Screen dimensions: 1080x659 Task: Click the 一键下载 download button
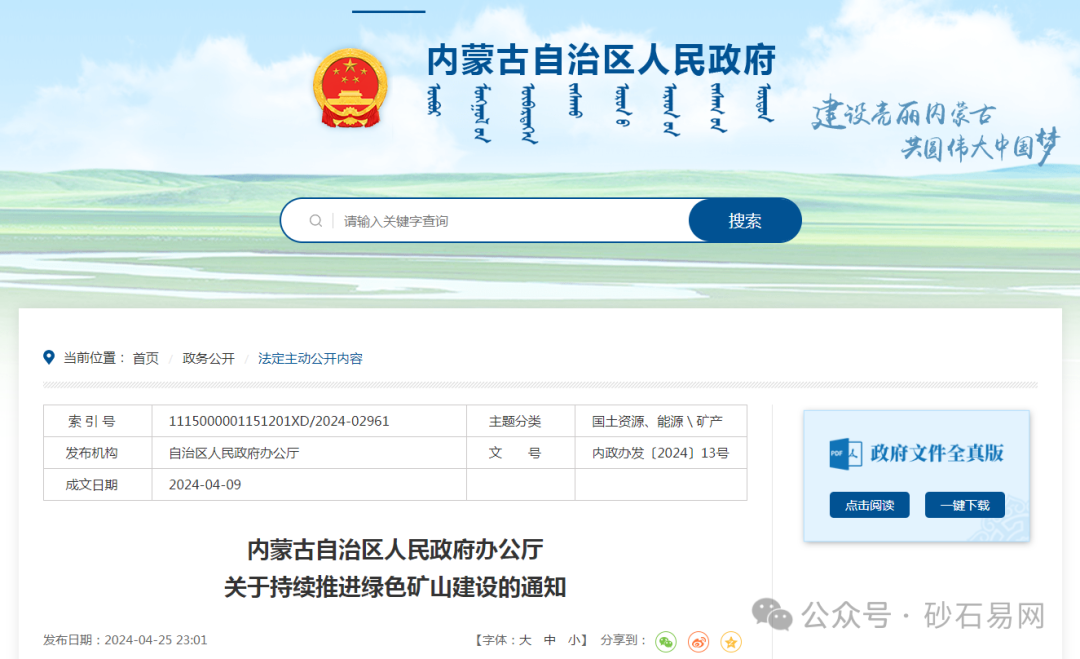click(963, 505)
